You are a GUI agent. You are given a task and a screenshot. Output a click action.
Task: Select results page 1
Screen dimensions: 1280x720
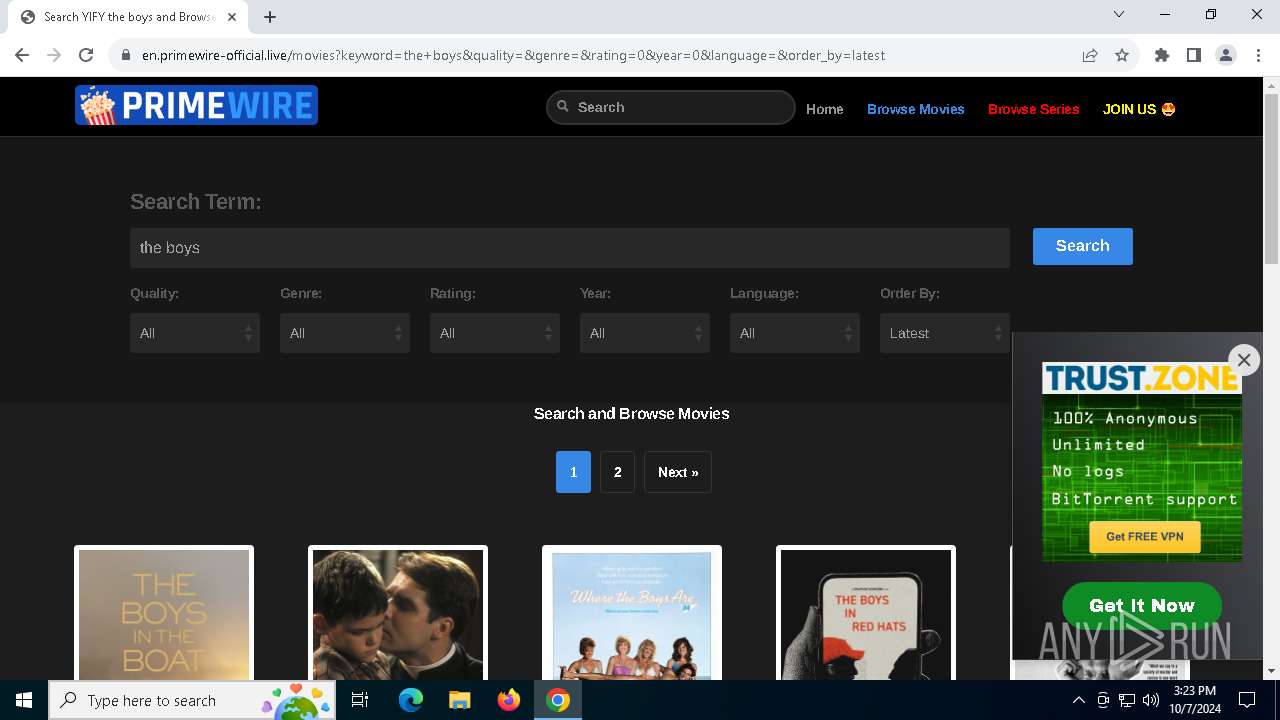tap(573, 472)
